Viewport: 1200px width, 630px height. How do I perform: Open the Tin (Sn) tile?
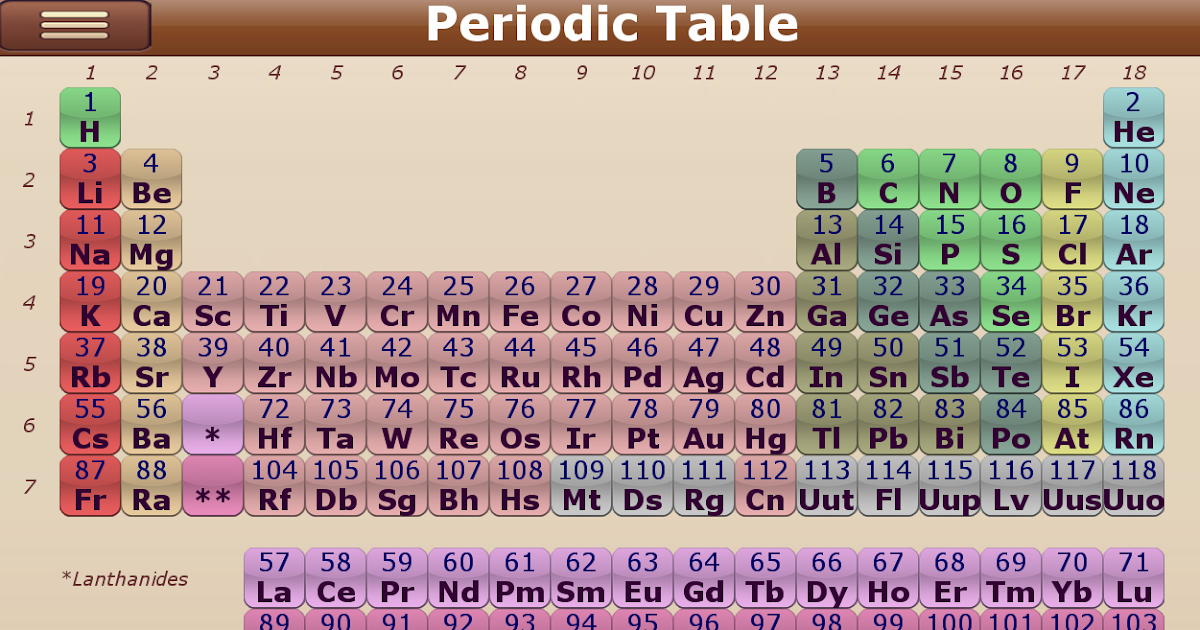coord(888,363)
